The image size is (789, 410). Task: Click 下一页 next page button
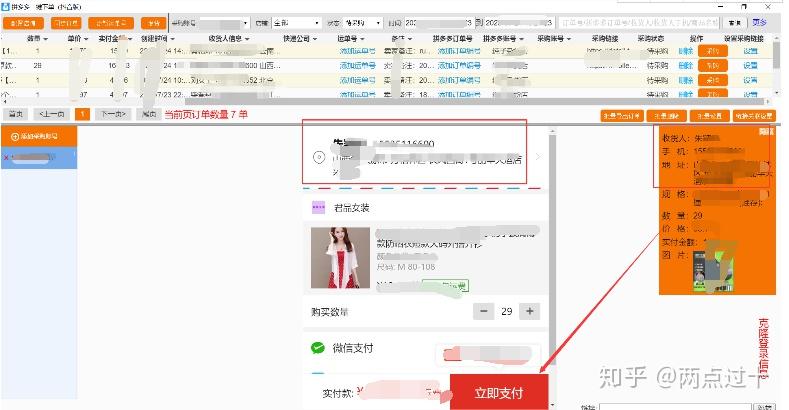point(113,114)
